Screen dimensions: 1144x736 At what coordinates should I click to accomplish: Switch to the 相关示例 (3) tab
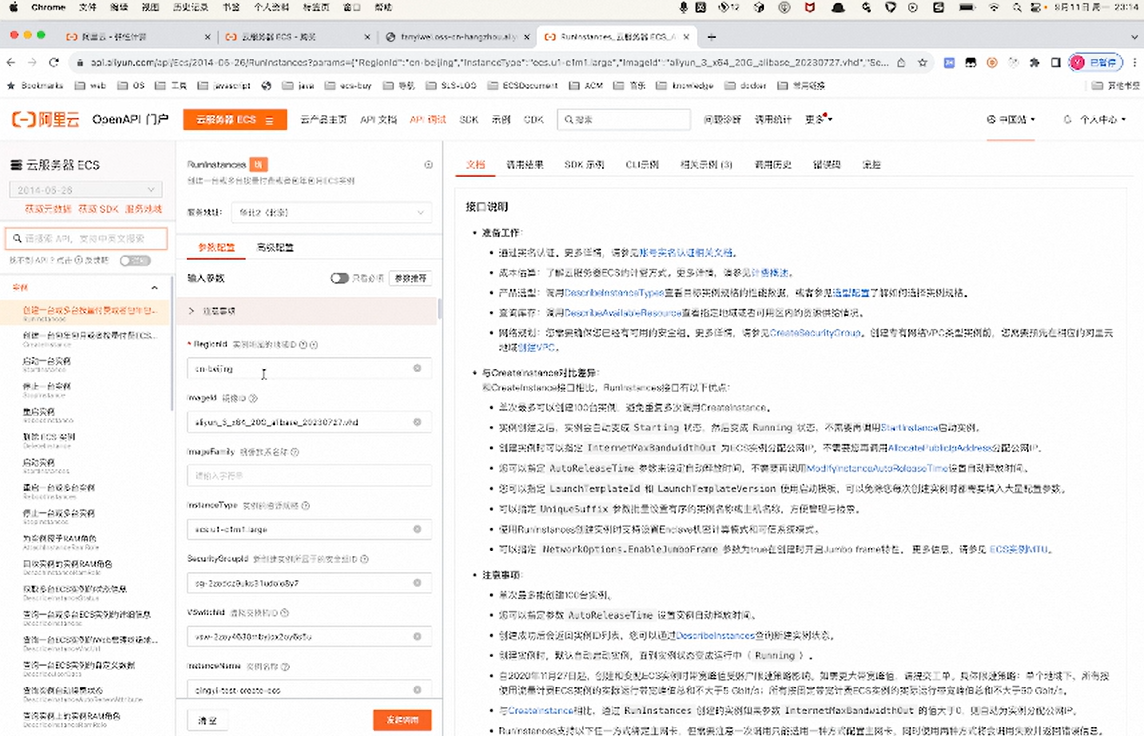pyautogui.click(x=706, y=165)
